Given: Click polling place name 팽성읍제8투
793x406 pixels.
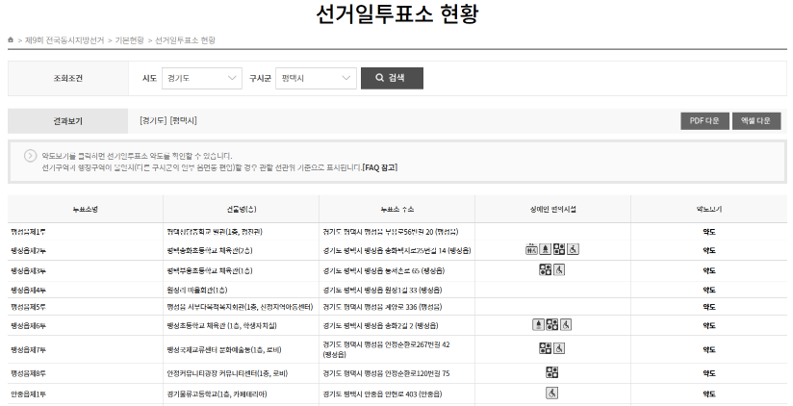Looking at the screenshot, I should [x=28, y=374].
